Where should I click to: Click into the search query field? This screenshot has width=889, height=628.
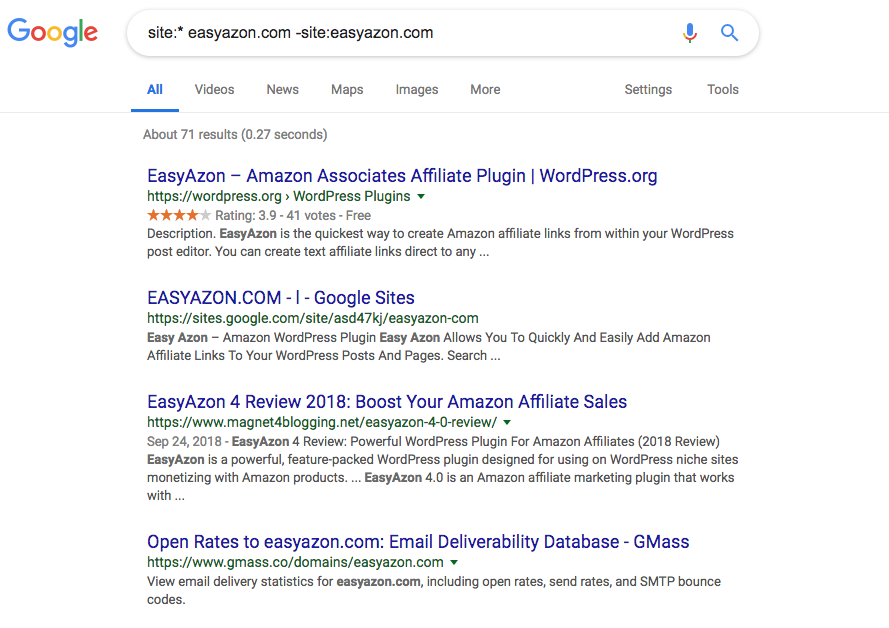(400, 33)
